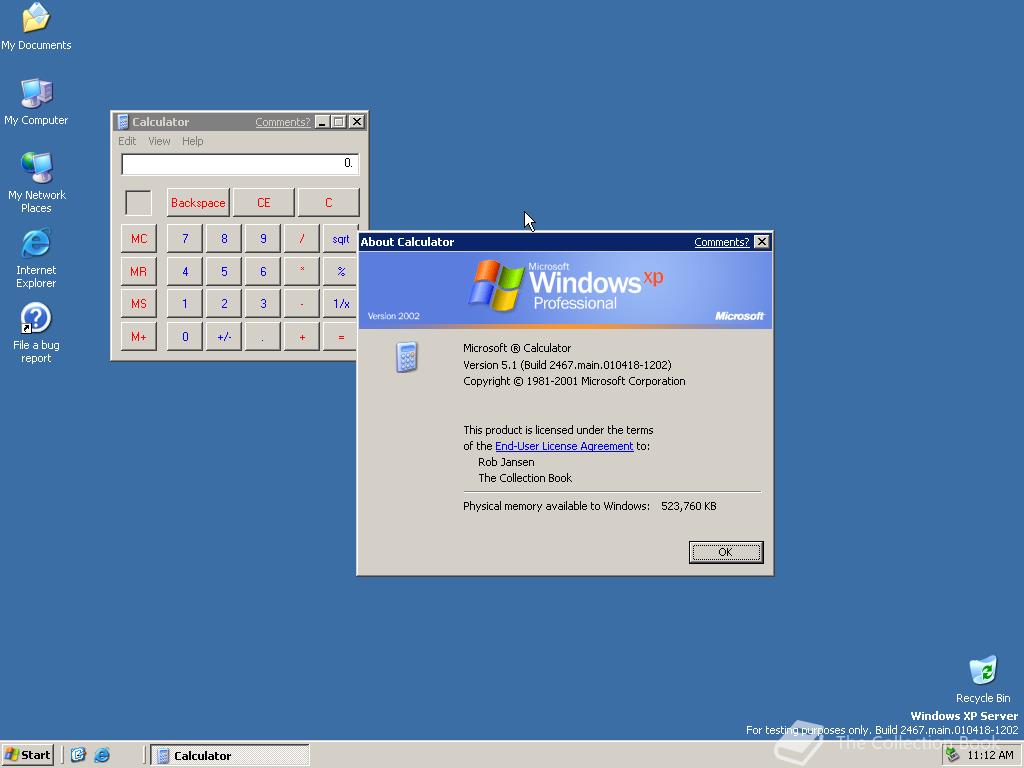Open the End-User License Agreement link

564,446
